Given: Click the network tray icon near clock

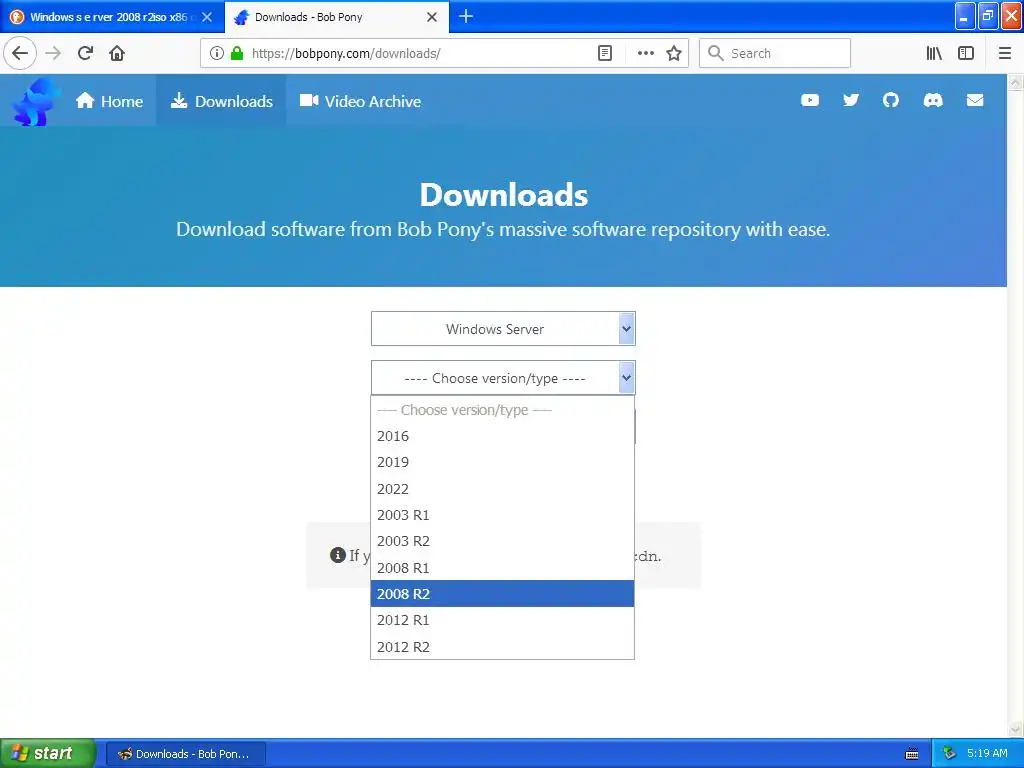Looking at the screenshot, I should pyautogui.click(x=950, y=754).
